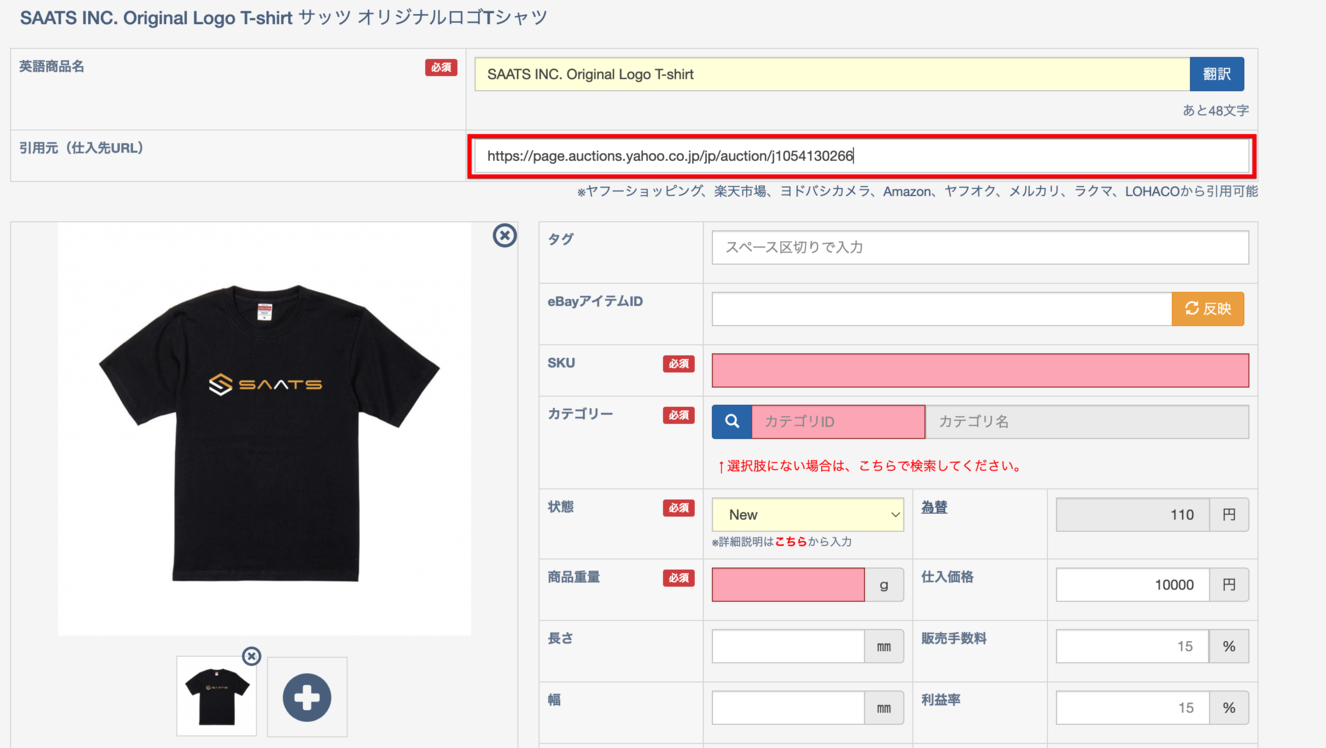Click the 引用元 source URL field
Screen dimensions: 1326x748
click(x=860, y=156)
